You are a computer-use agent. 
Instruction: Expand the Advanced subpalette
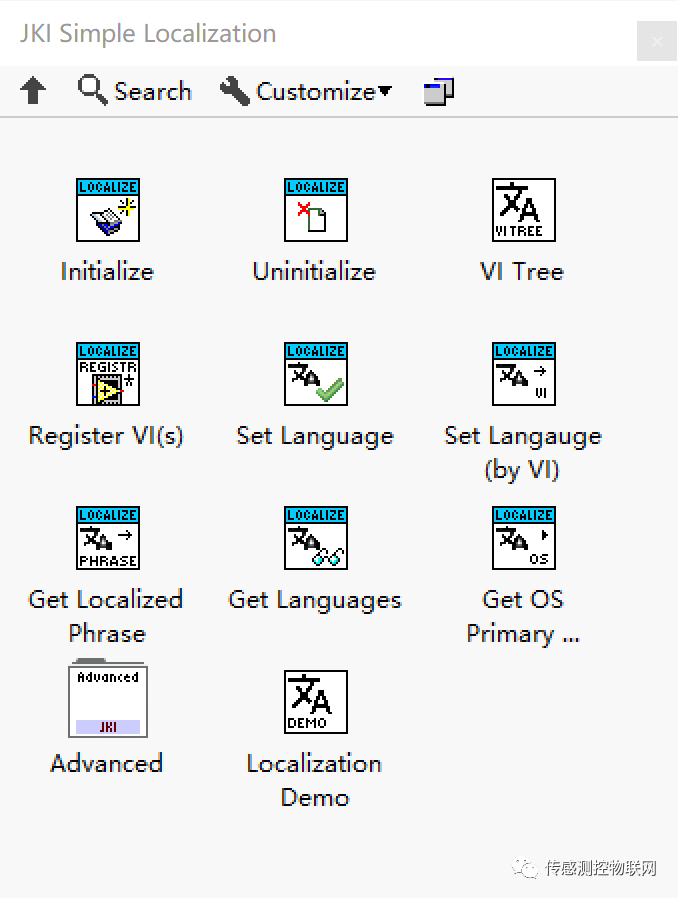click(107, 702)
